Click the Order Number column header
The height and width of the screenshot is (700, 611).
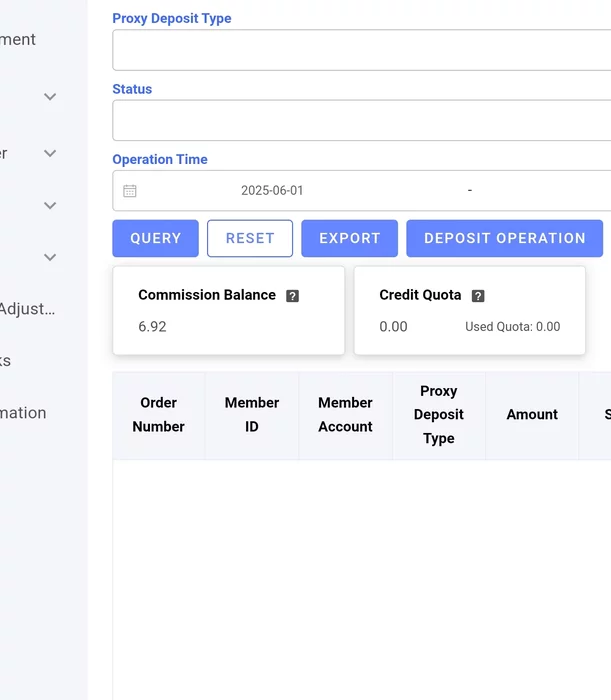coord(158,415)
